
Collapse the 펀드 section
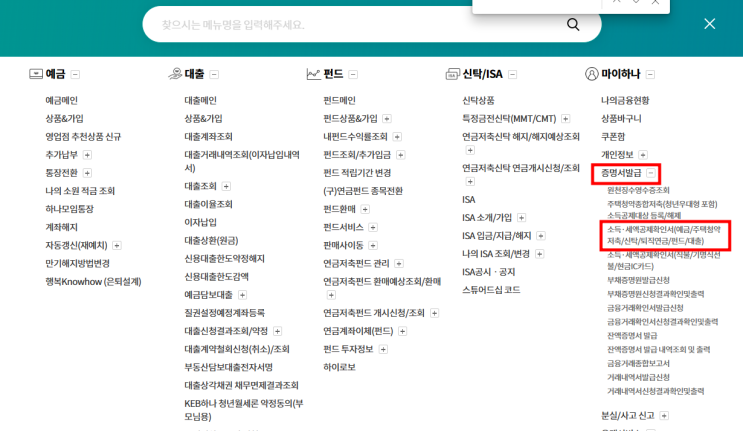[x=353, y=74]
